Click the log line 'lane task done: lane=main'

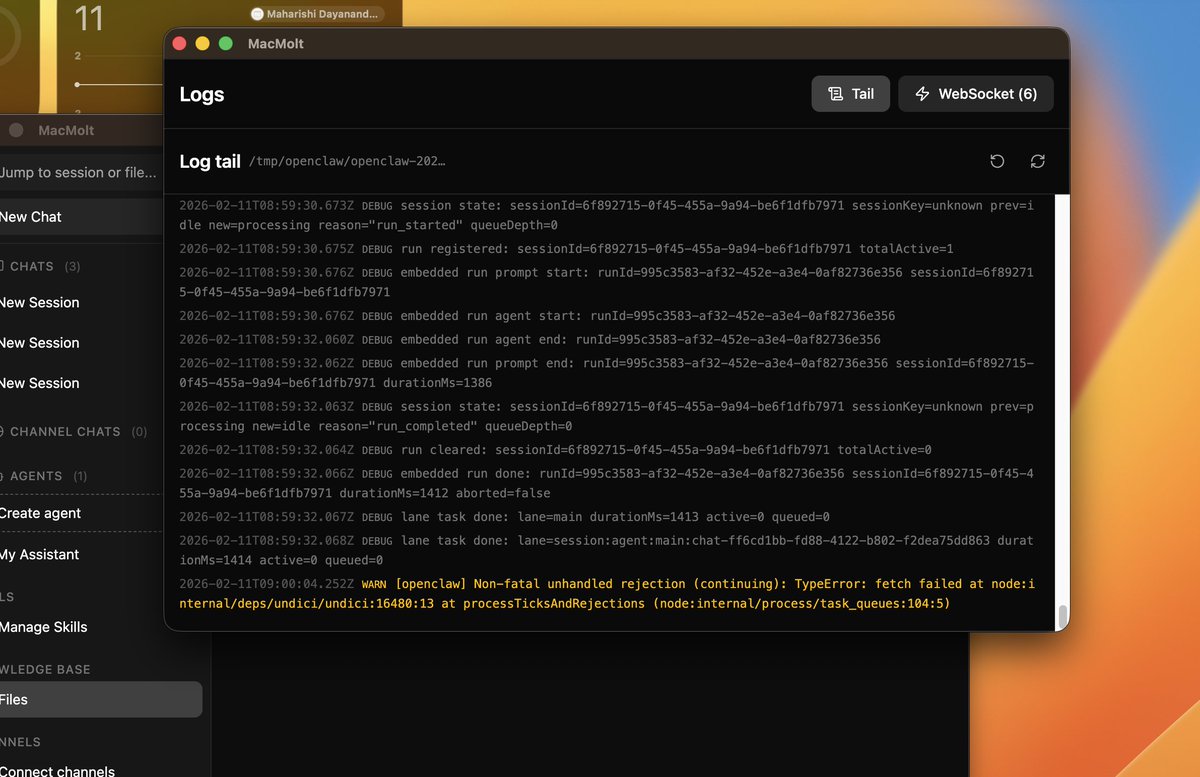(504, 517)
